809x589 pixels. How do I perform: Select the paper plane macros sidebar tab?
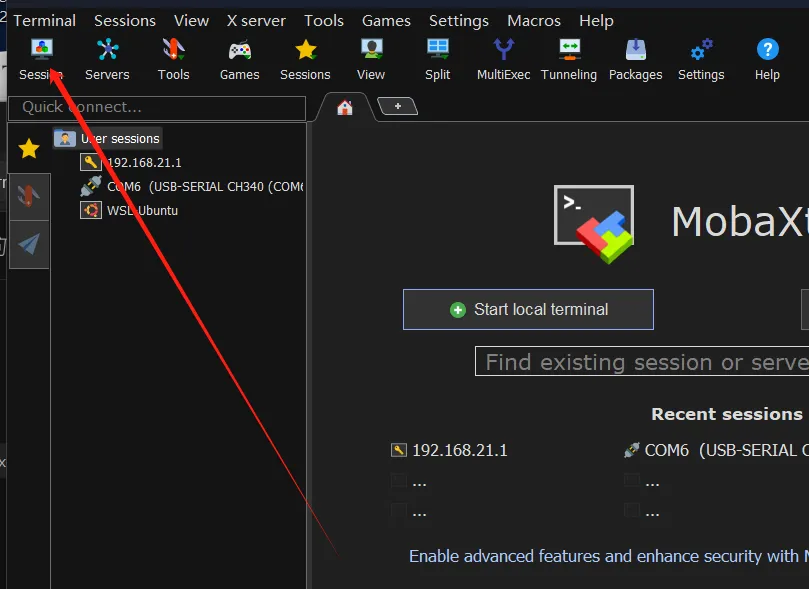[x=29, y=244]
